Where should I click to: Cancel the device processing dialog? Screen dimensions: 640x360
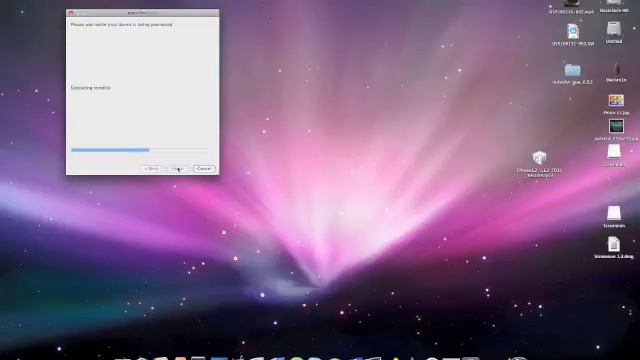click(204, 169)
